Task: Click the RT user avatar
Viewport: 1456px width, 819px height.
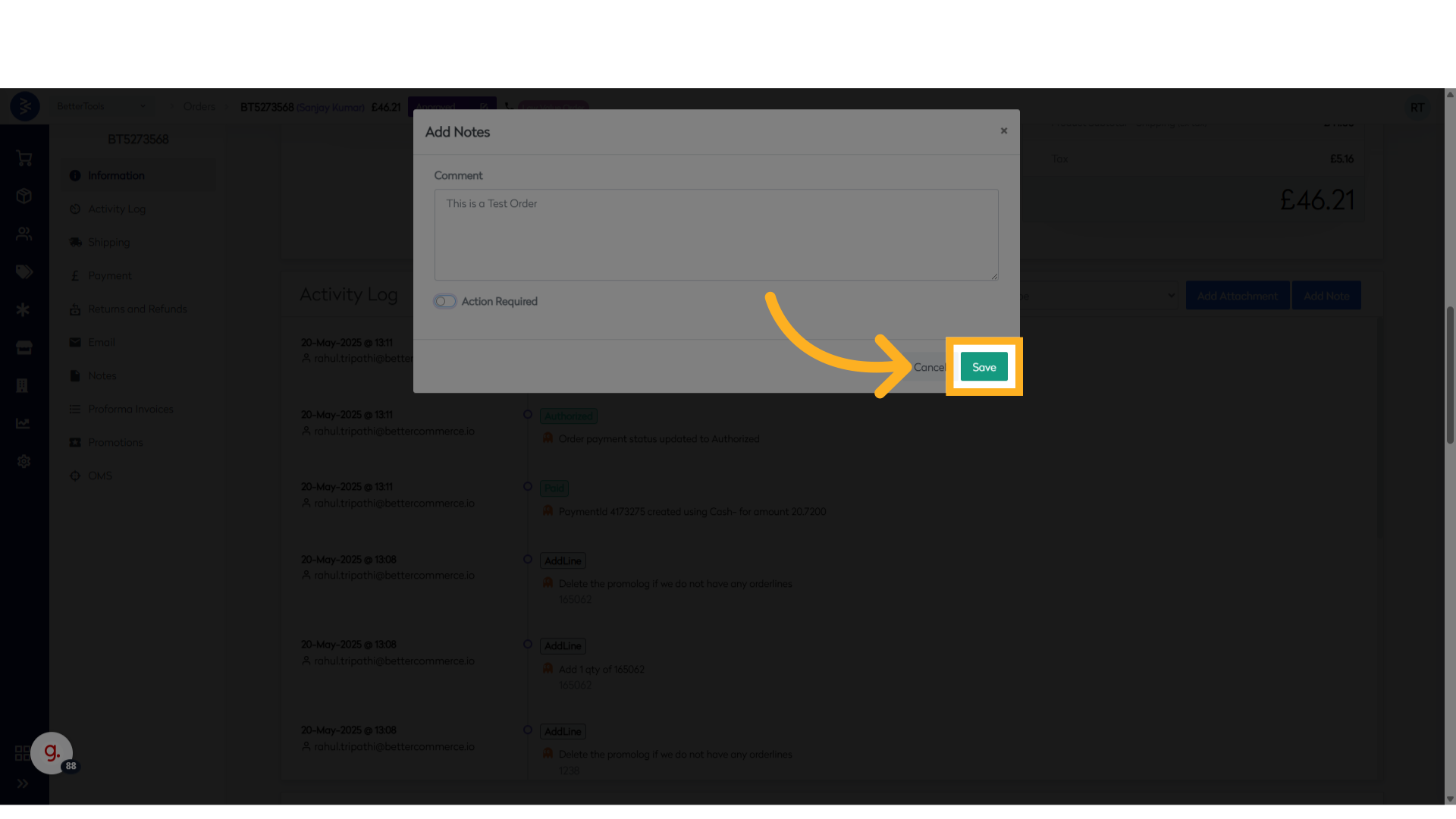Action: pyautogui.click(x=1417, y=108)
